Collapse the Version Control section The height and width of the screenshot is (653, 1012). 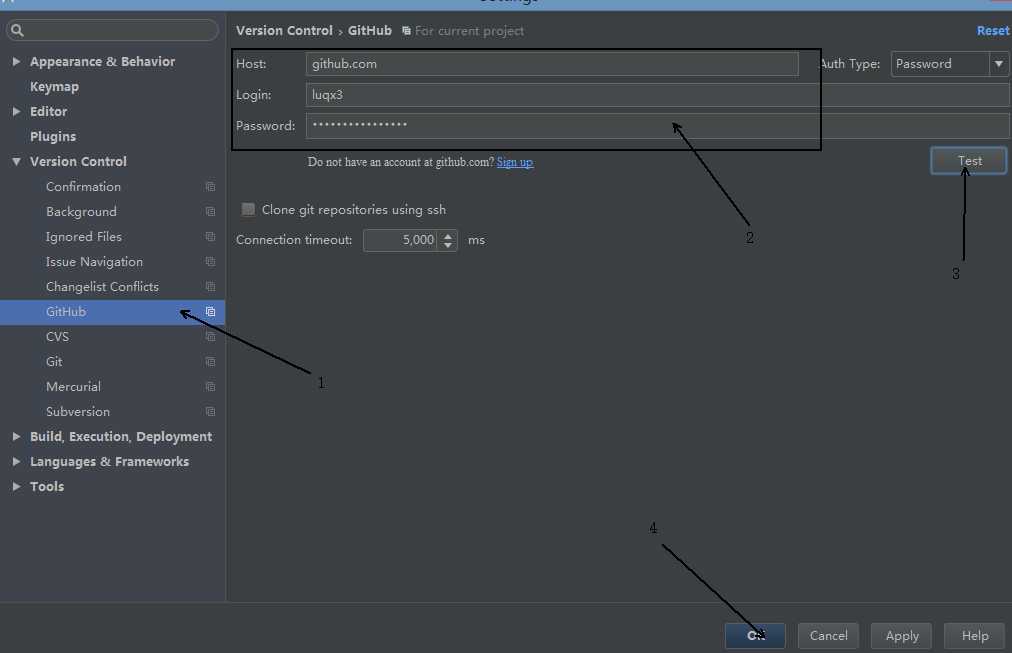(x=16, y=161)
